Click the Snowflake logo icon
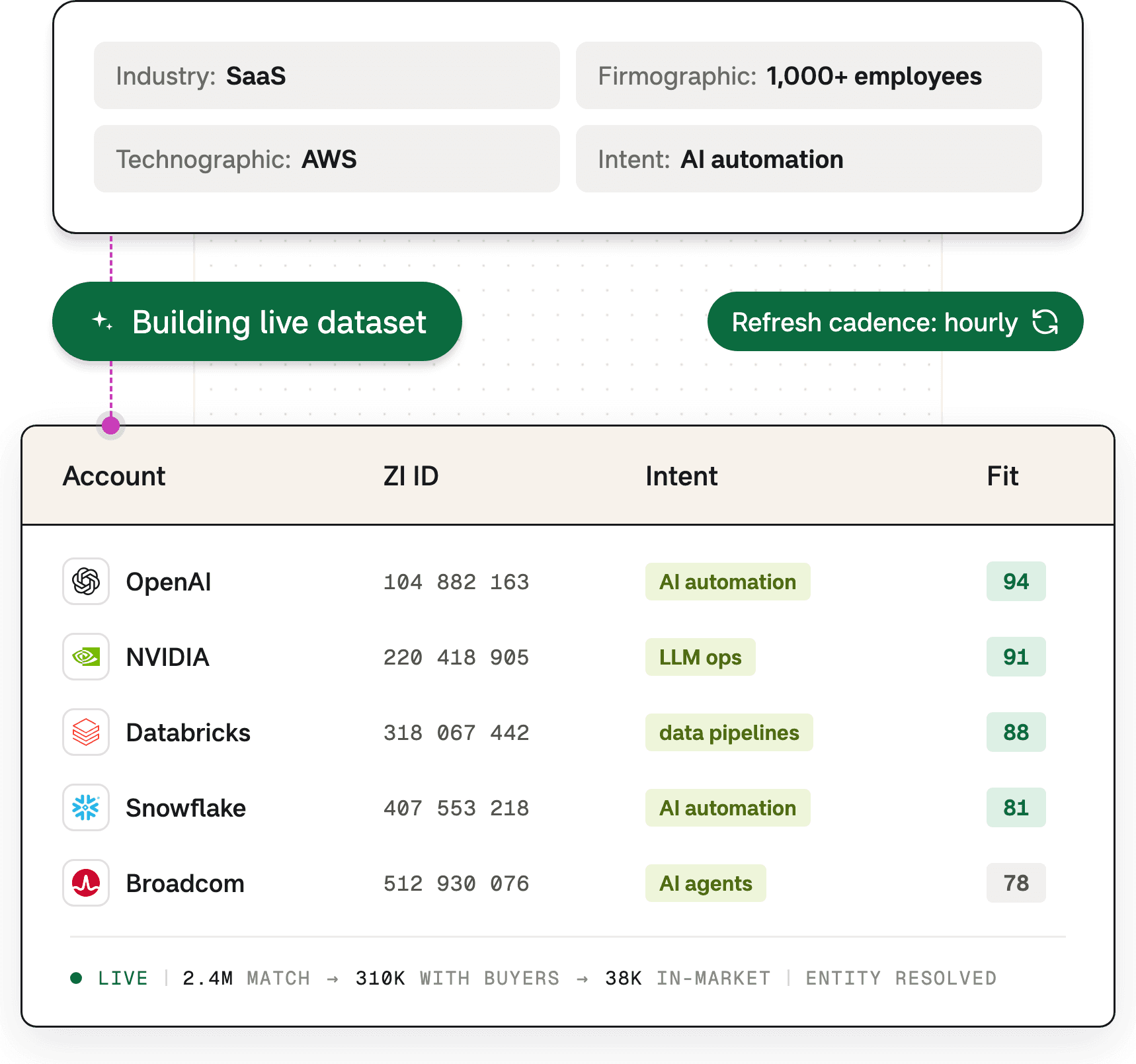The height and width of the screenshot is (1064, 1136). point(86,807)
